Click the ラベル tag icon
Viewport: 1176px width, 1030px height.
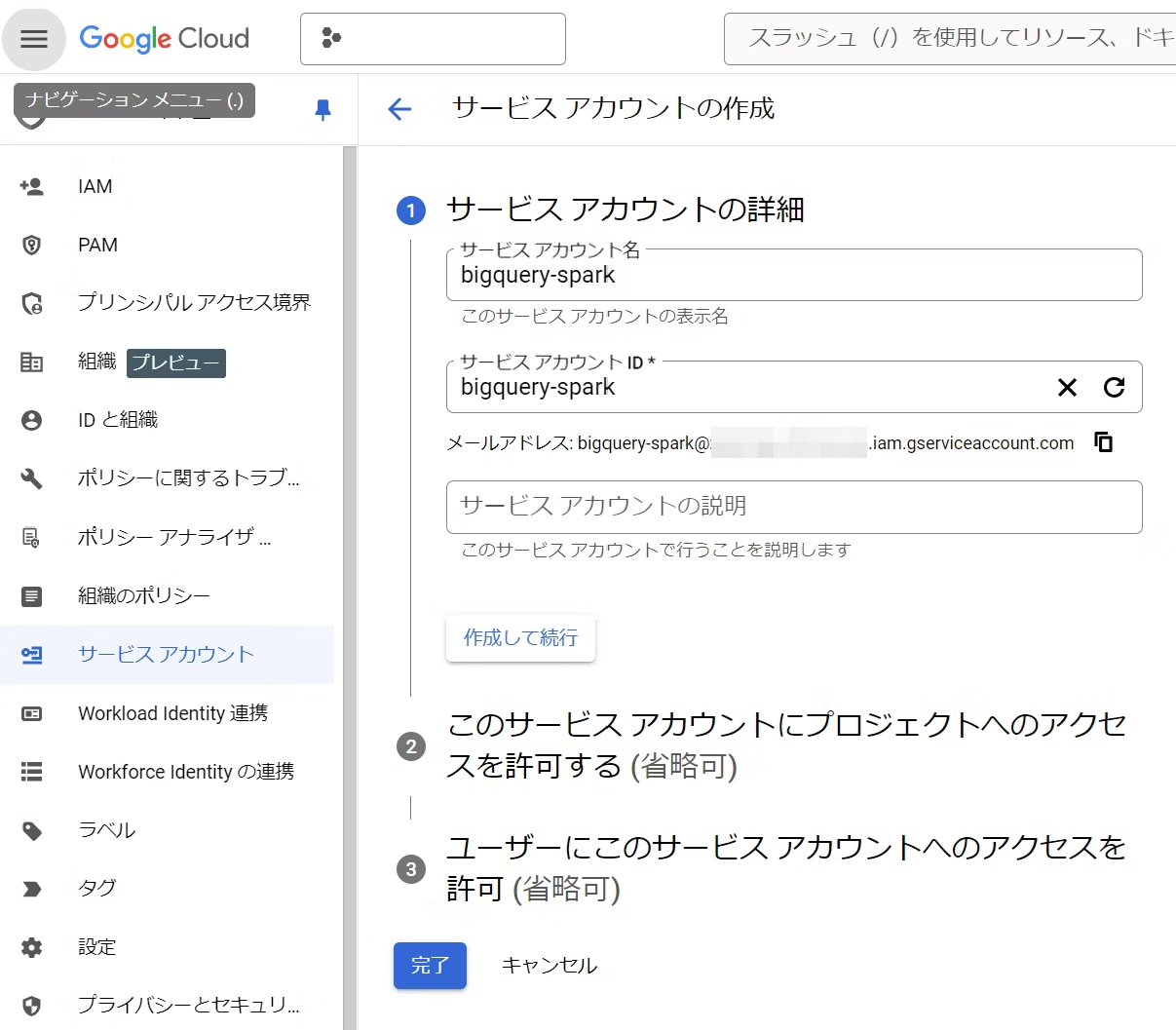[32, 830]
